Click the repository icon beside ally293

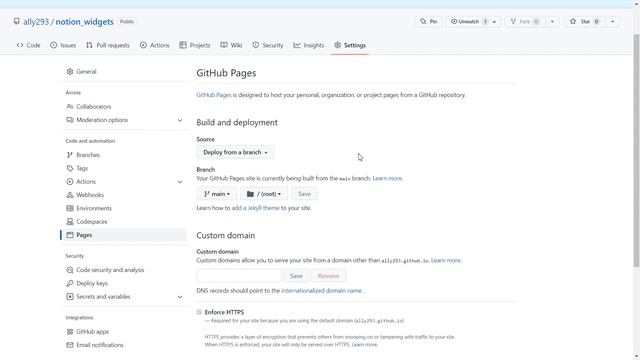click(x=16, y=21)
